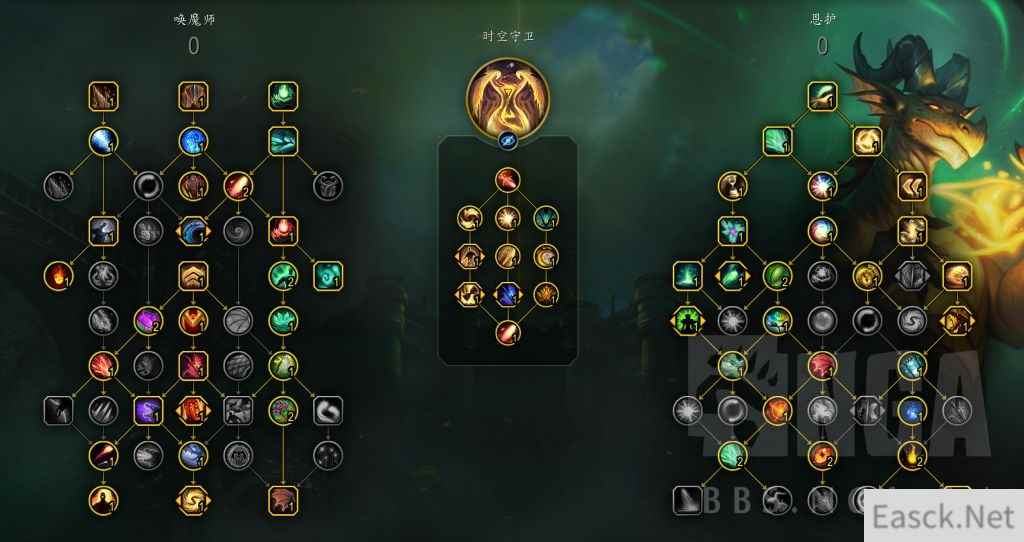Click the 时空守卫 hero talent label
The height and width of the screenshot is (542, 1024).
click(x=508, y=36)
